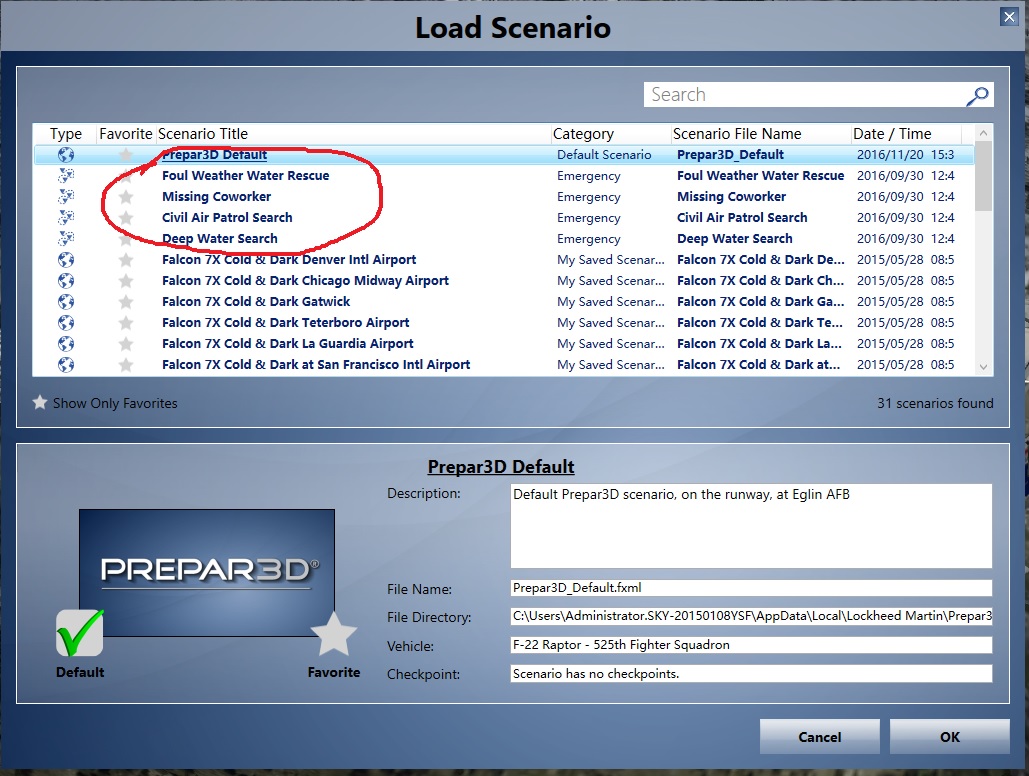Click the type icon for Civil Air Patrol Search
Image resolution: width=1029 pixels, height=776 pixels.
tap(66, 218)
